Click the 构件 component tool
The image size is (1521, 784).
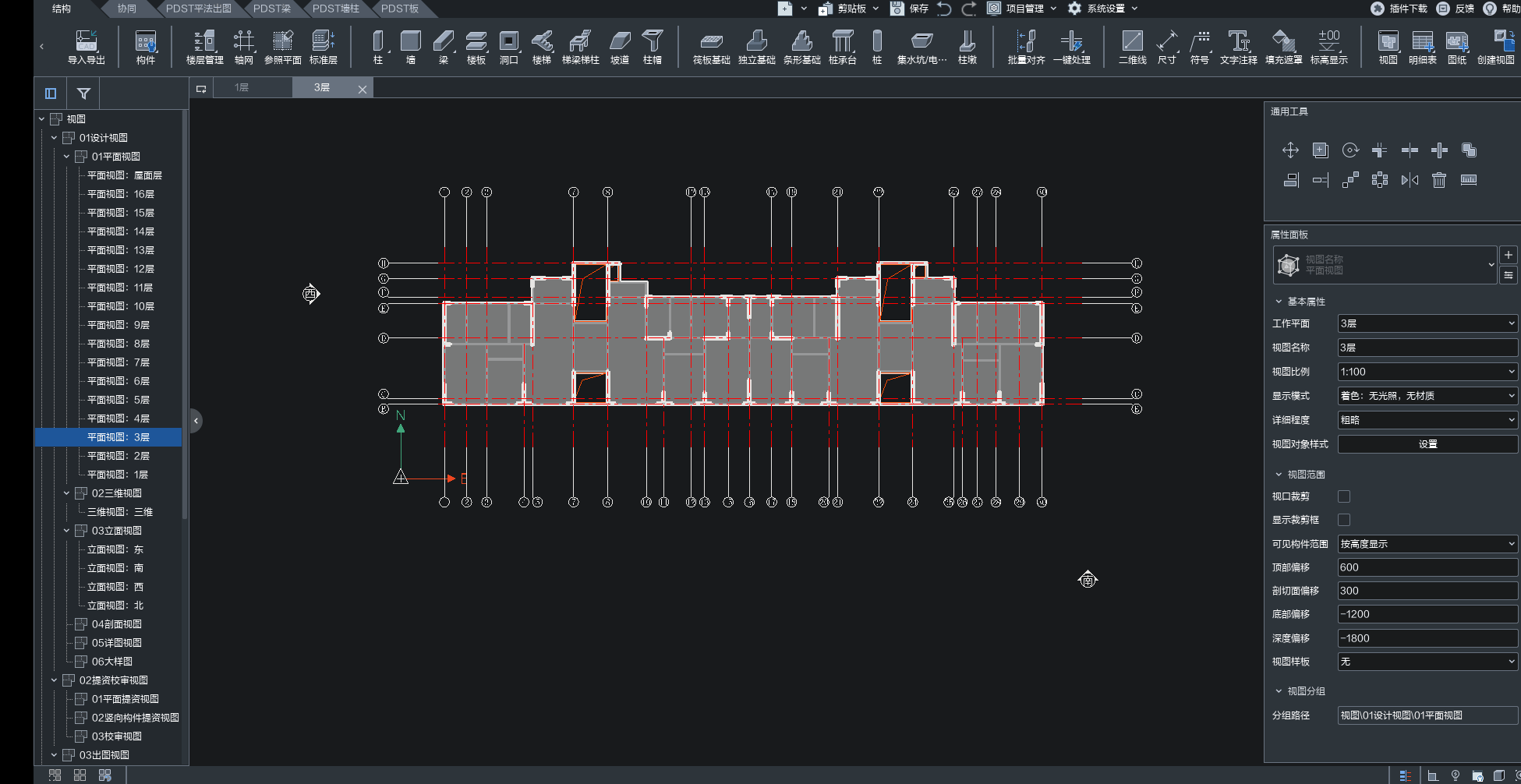coord(146,47)
